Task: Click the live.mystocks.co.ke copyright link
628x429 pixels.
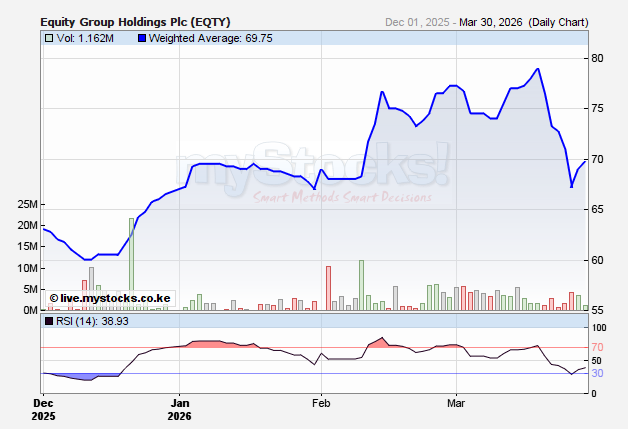Action: pyautogui.click(x=110, y=298)
